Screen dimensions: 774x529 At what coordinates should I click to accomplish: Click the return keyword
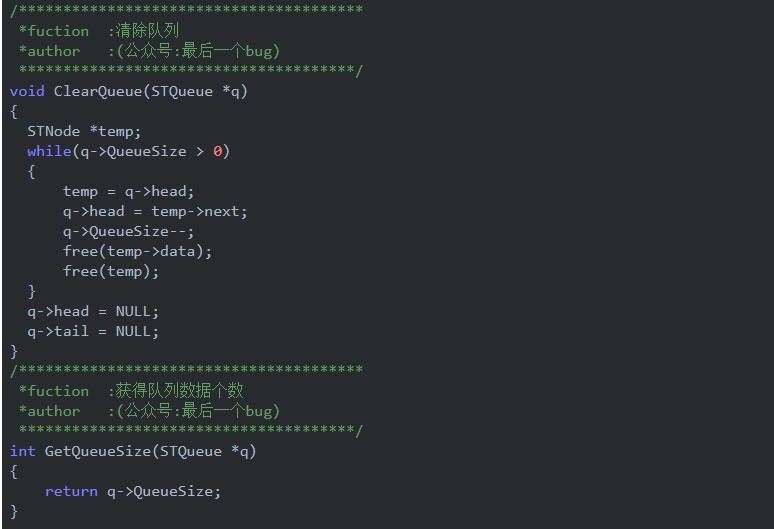(x=71, y=491)
